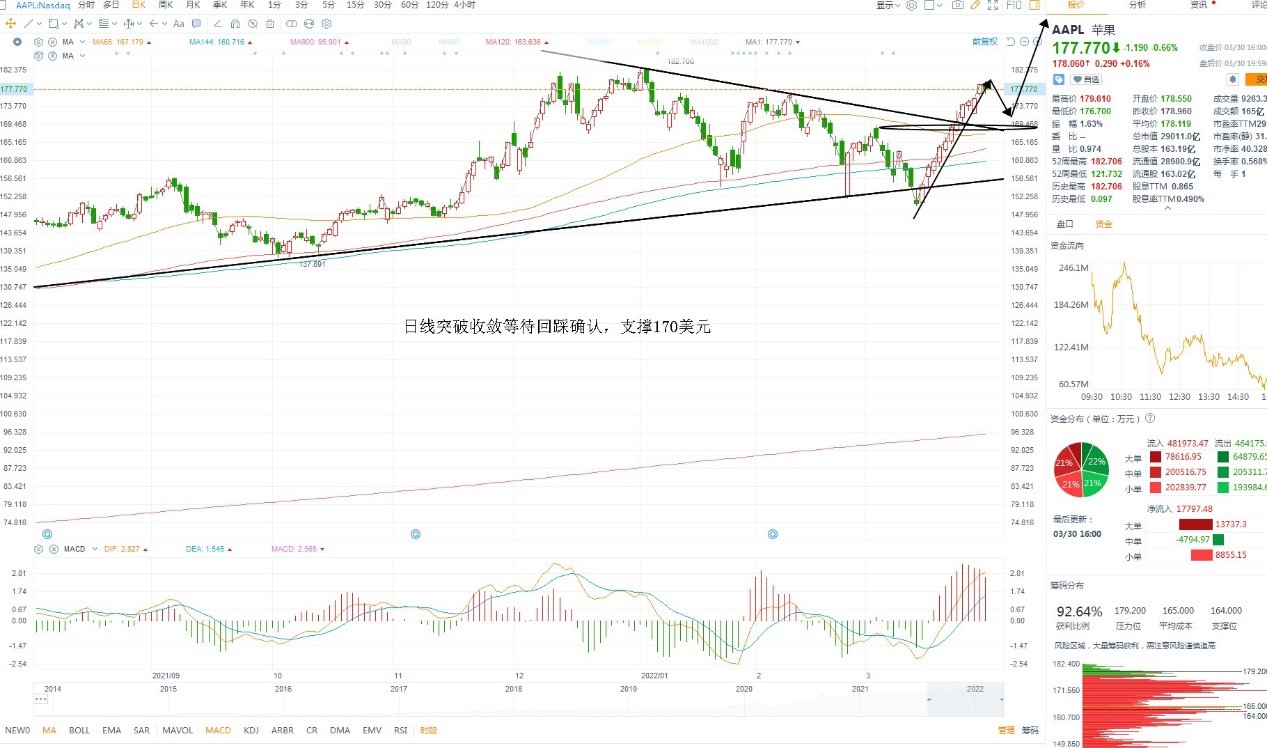Enable the MAVOL sub-chart indicator

point(177,730)
